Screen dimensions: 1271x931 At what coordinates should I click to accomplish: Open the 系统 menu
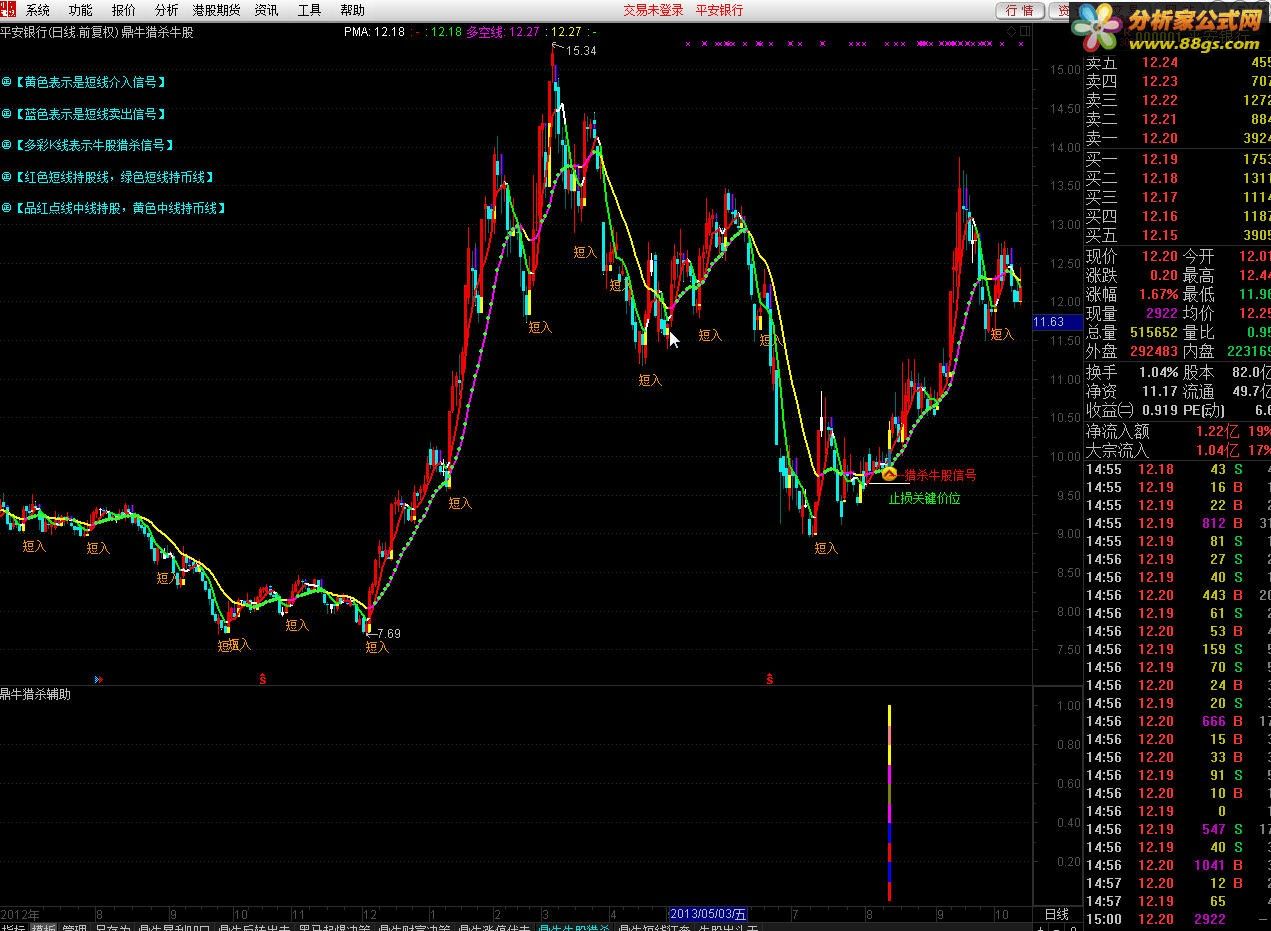(38, 10)
